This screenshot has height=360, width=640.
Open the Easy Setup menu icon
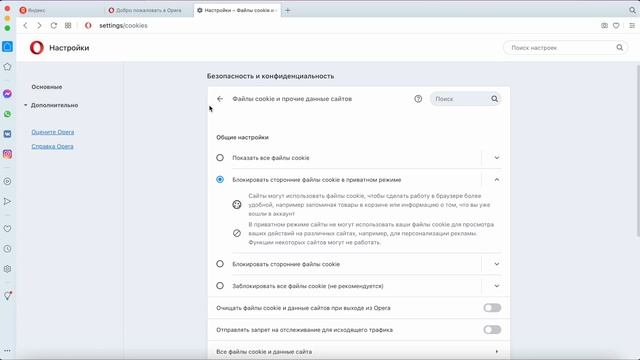coord(632,25)
